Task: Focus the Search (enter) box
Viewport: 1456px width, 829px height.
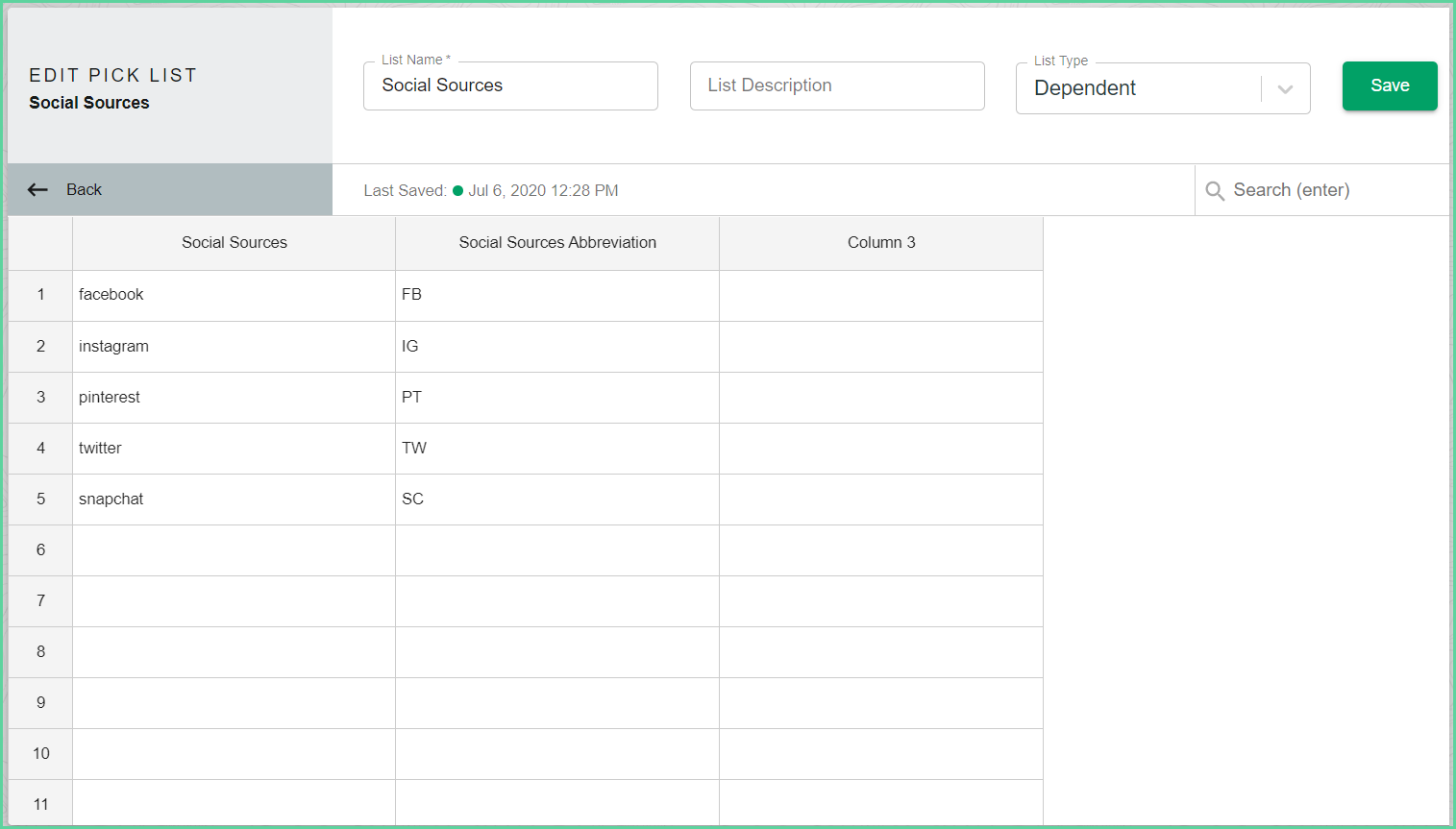Action: [1321, 190]
